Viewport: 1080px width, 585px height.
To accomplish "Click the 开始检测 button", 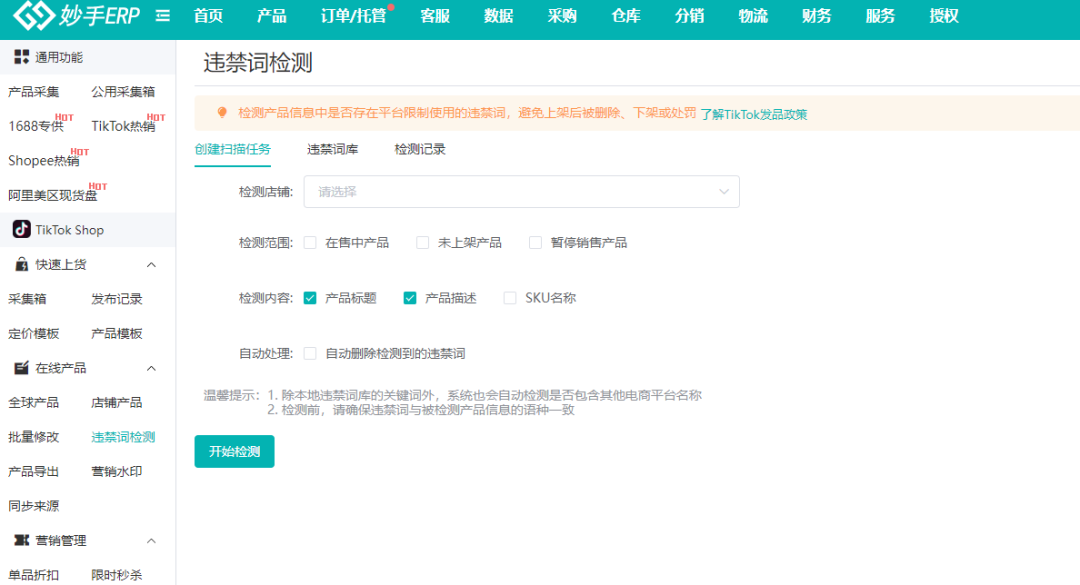I will pyautogui.click(x=234, y=451).
